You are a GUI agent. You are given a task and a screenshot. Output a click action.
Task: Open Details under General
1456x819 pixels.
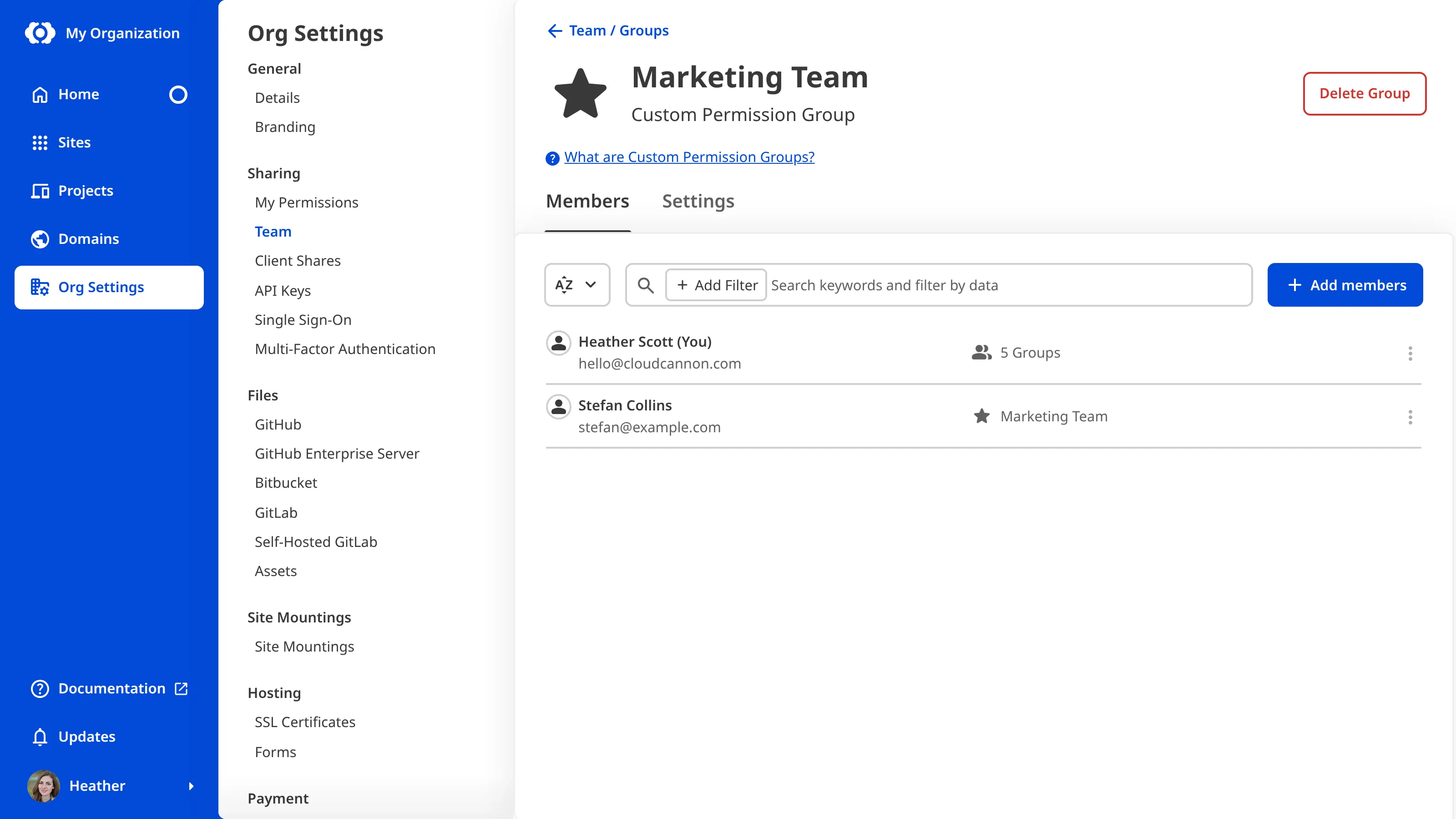coord(277,98)
